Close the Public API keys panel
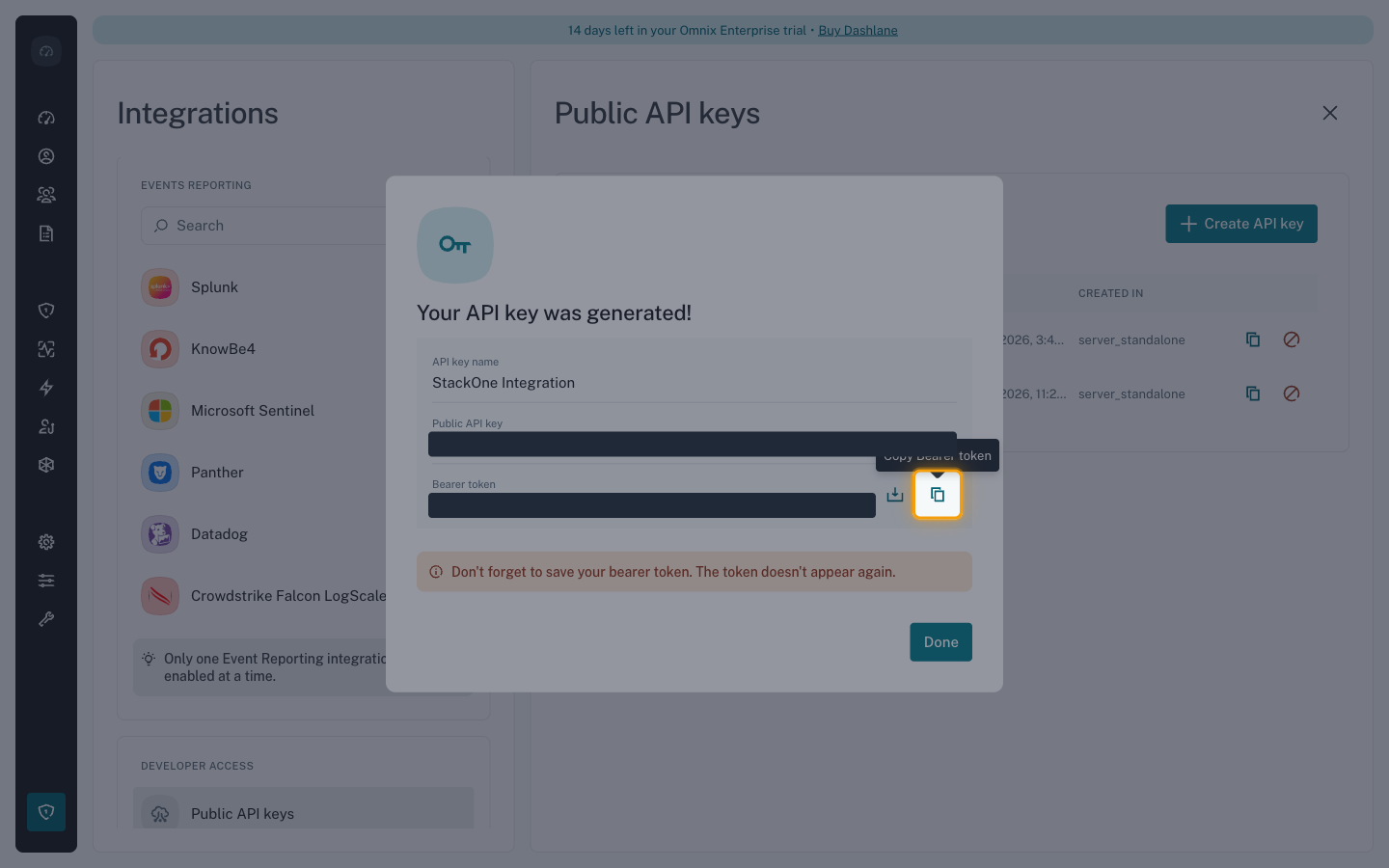This screenshot has width=1389, height=868. 1330,113
